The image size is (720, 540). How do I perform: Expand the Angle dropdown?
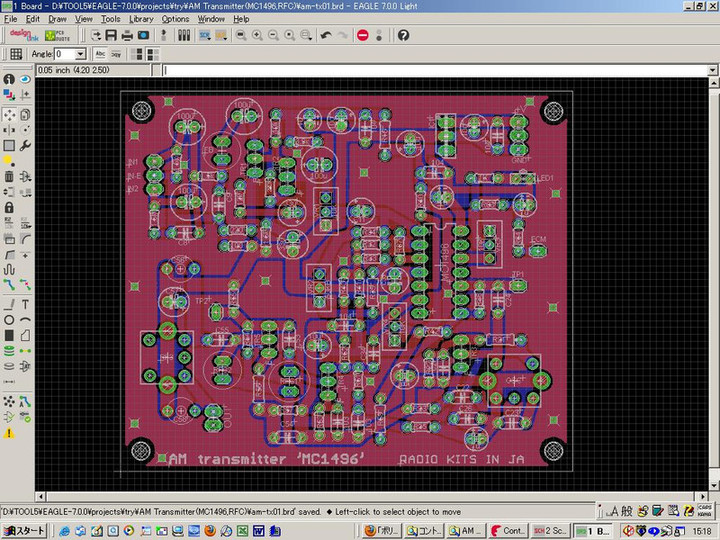[81, 54]
